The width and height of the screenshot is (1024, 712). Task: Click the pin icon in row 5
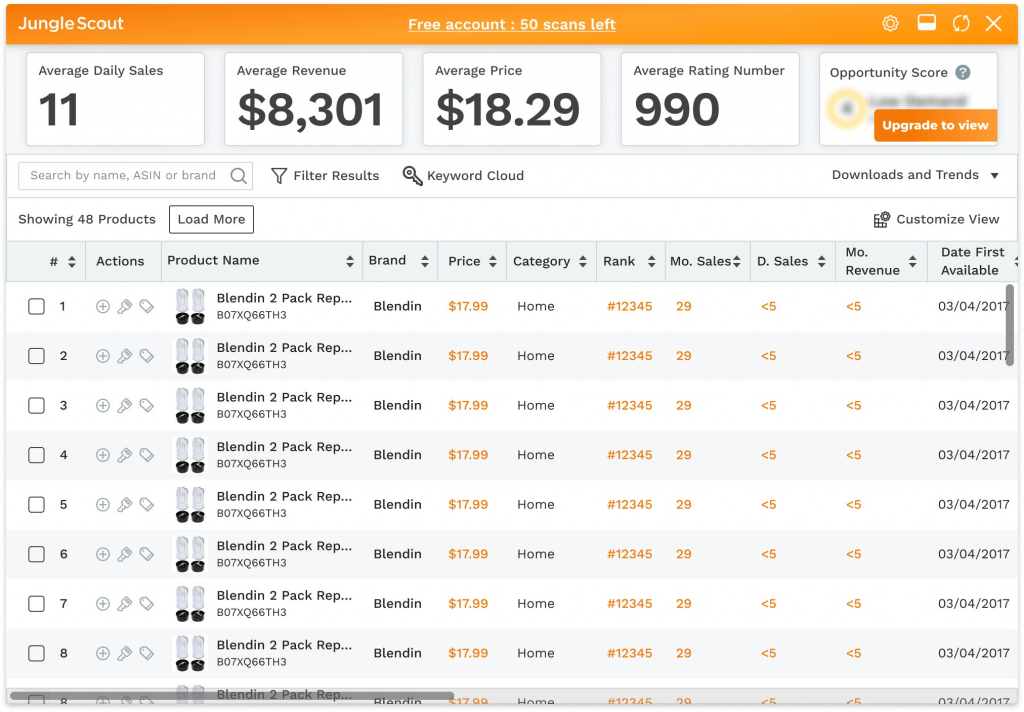(x=125, y=505)
